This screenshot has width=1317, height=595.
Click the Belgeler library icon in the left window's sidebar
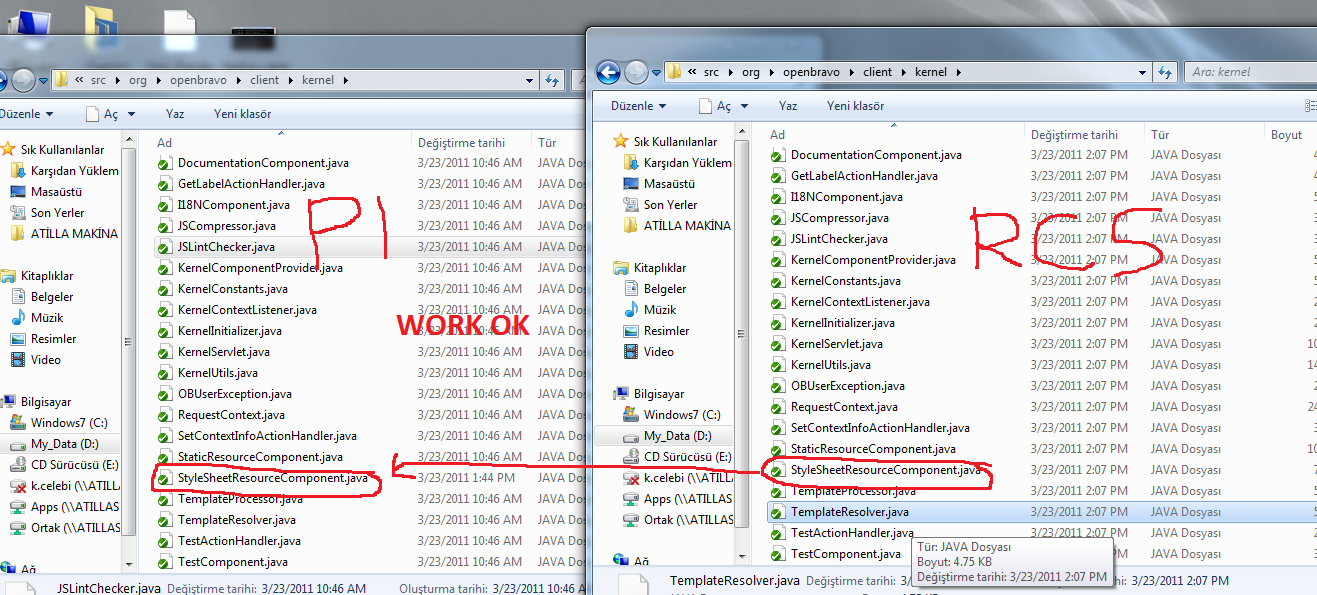(18, 296)
